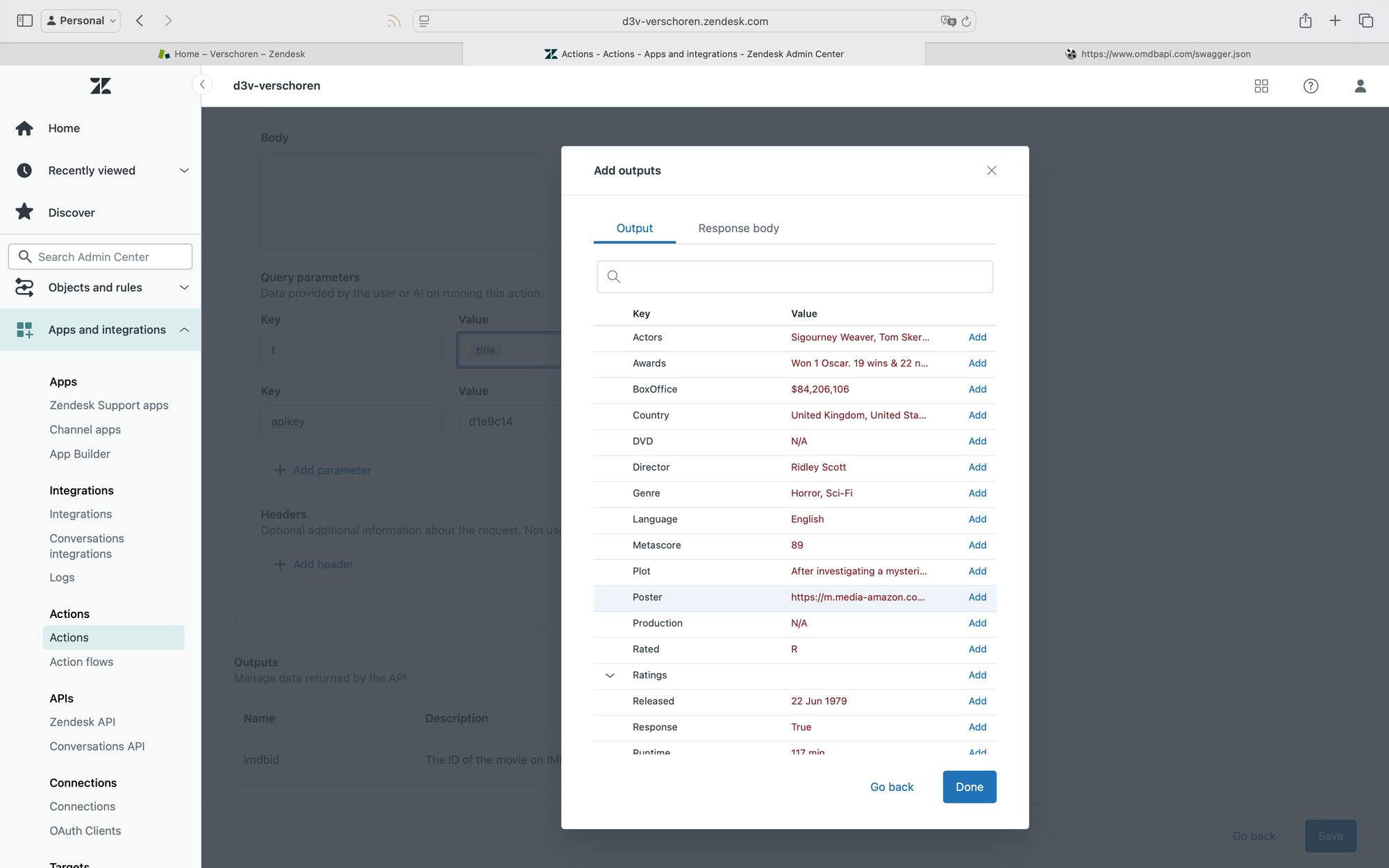Collapse the admin sidebar with the chevron button

[202, 85]
